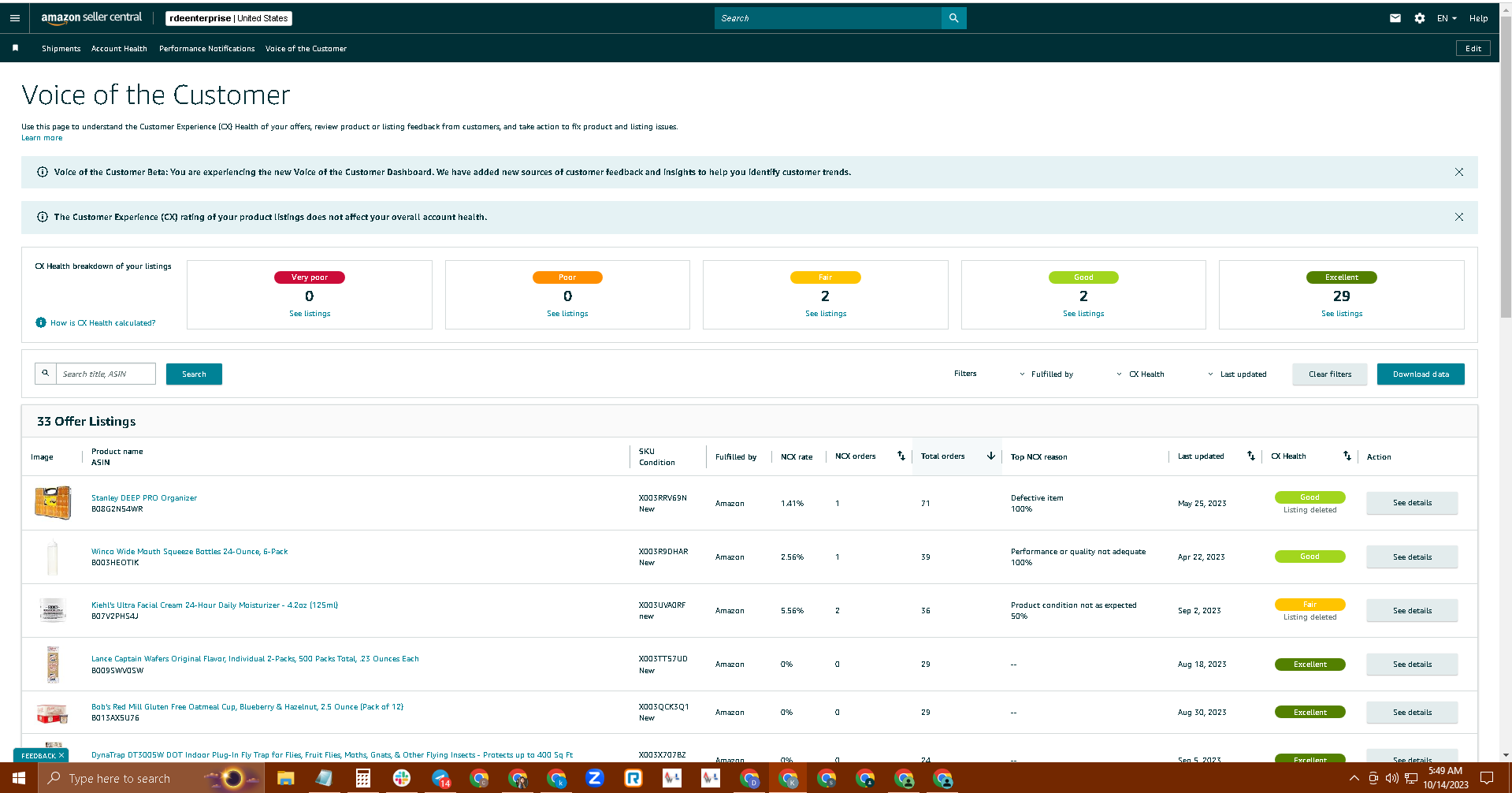Viewport: 1512px width, 793px height.
Task: See listings under Very poor
Action: tap(310, 314)
